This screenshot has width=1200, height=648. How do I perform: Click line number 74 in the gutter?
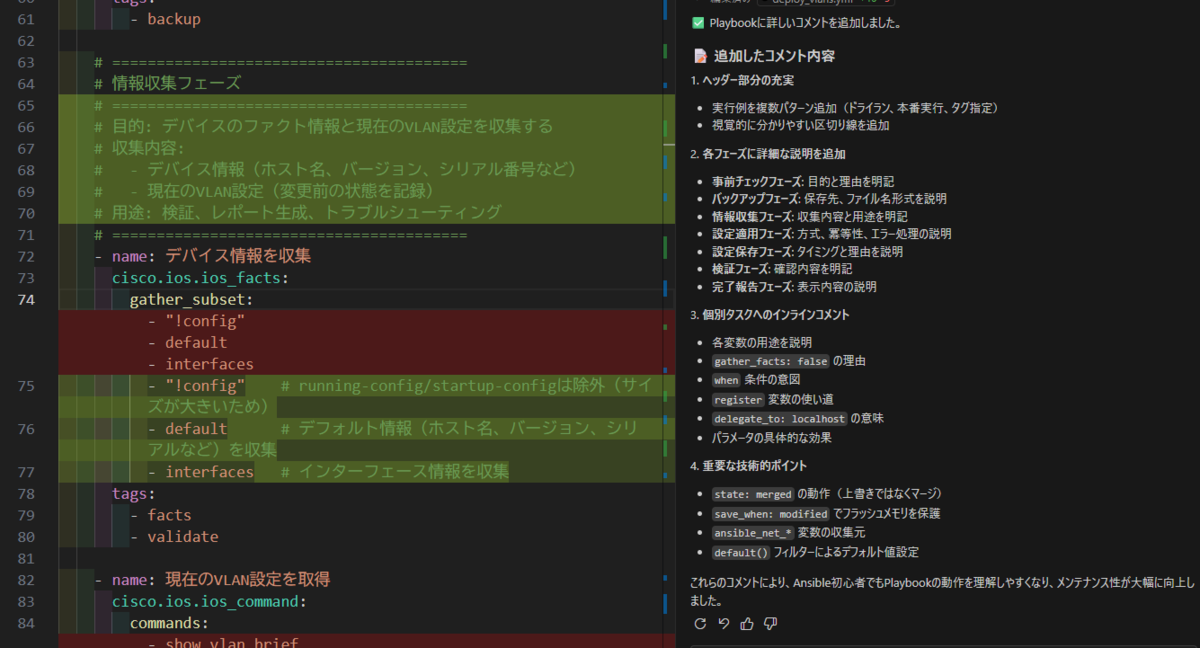26,299
